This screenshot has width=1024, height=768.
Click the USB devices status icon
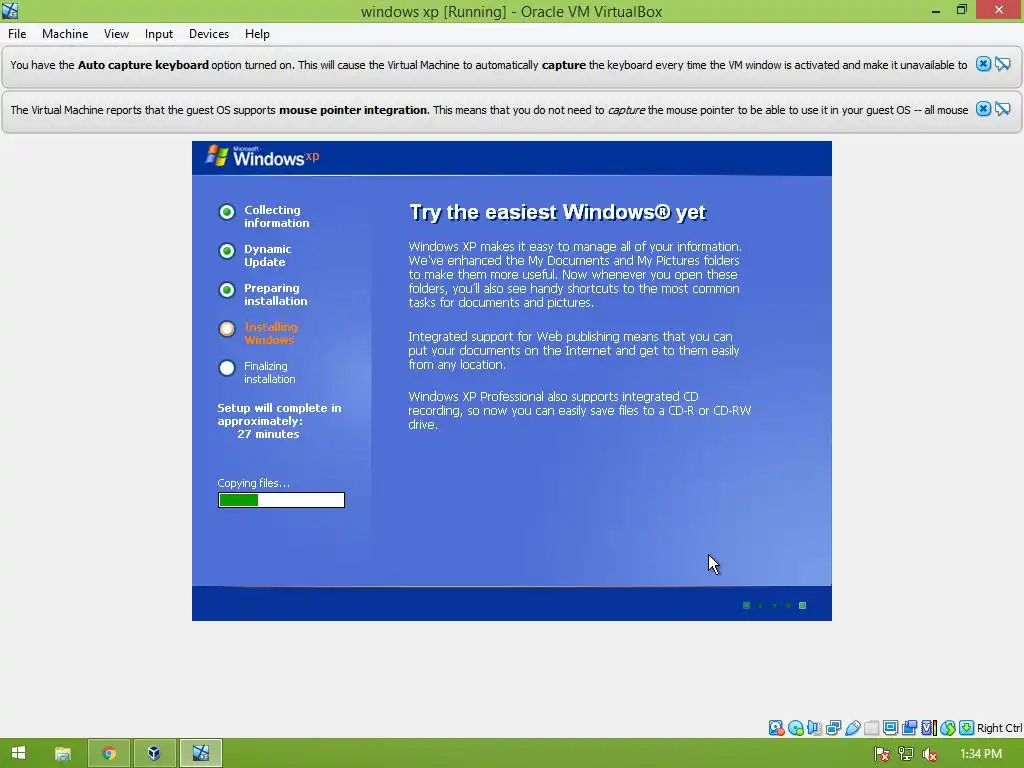pos(852,728)
